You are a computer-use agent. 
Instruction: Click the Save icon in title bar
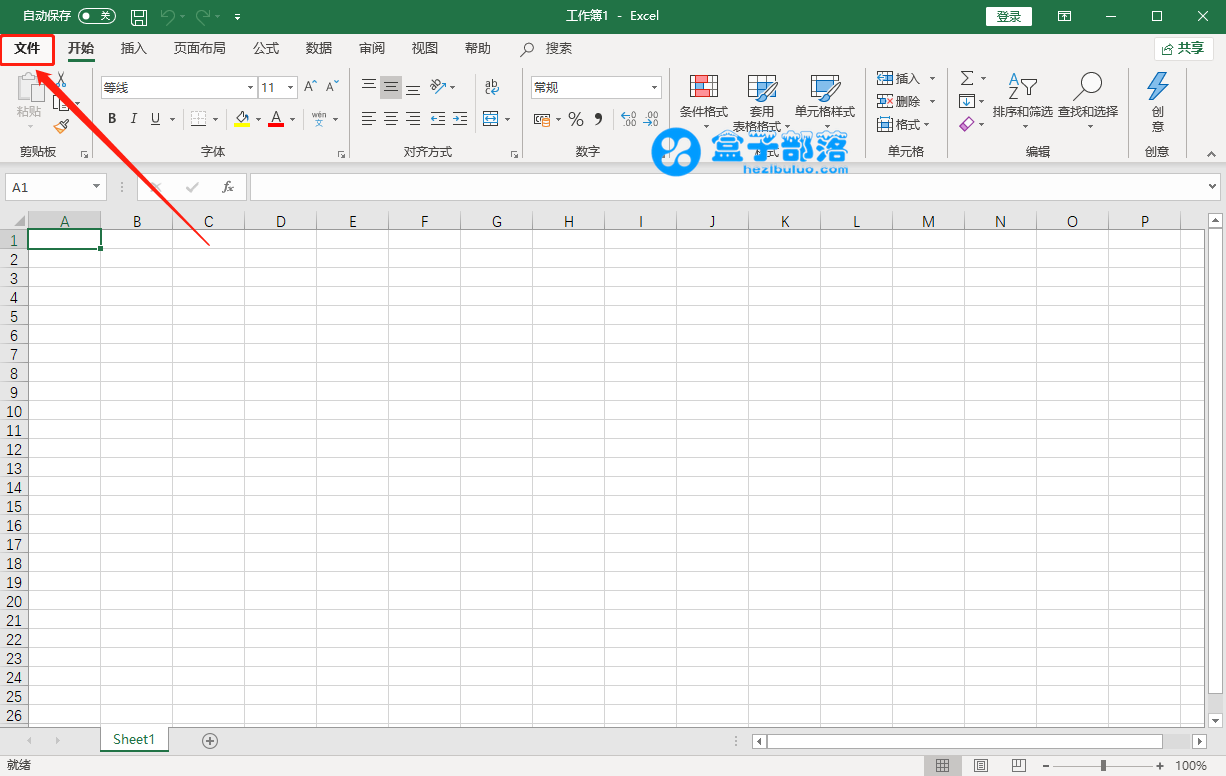(x=139, y=17)
